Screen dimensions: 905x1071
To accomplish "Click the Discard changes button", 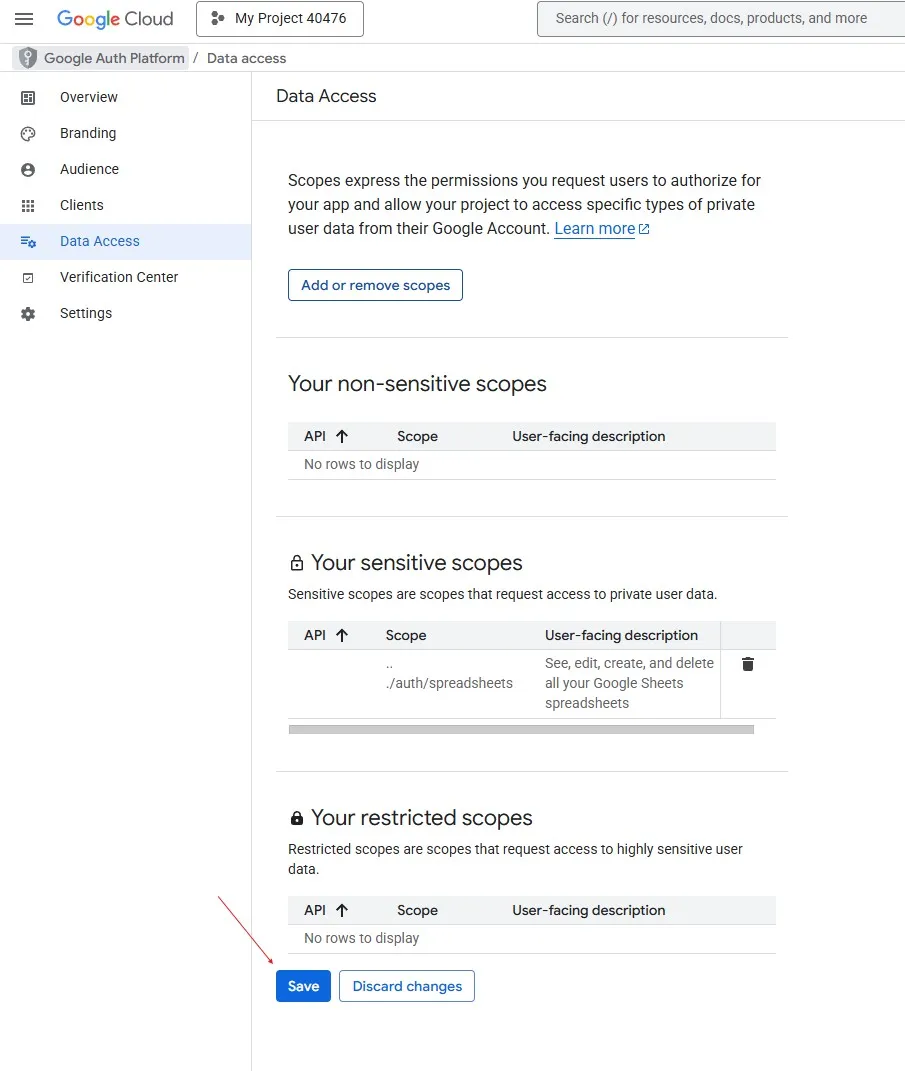I will pos(407,986).
